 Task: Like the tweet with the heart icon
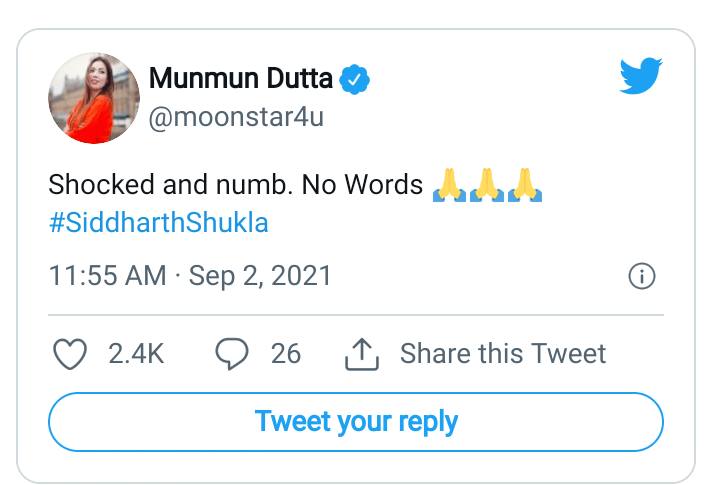(x=70, y=354)
